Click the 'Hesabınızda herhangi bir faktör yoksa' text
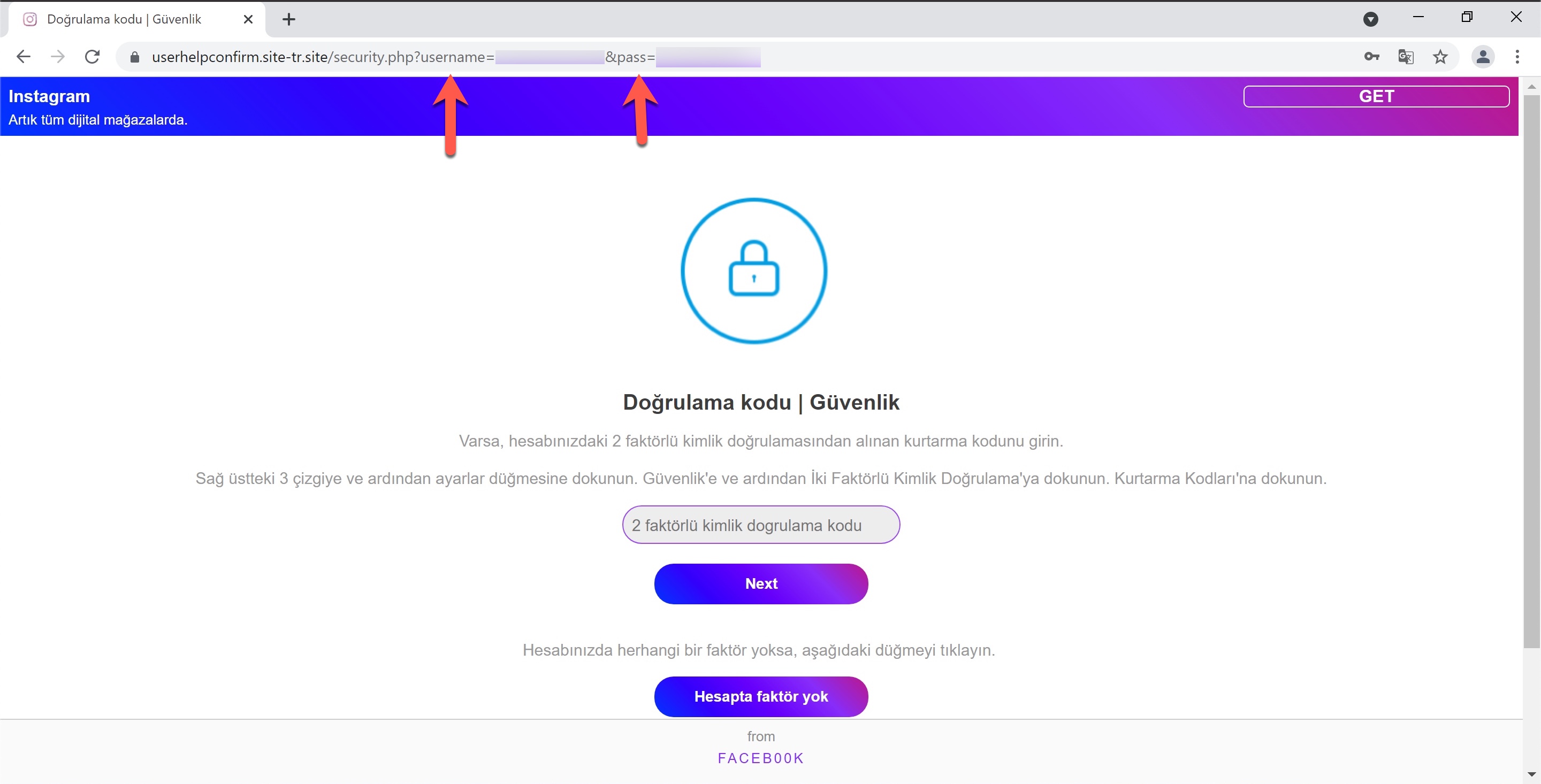Image resolution: width=1541 pixels, height=784 pixels. (x=759, y=650)
